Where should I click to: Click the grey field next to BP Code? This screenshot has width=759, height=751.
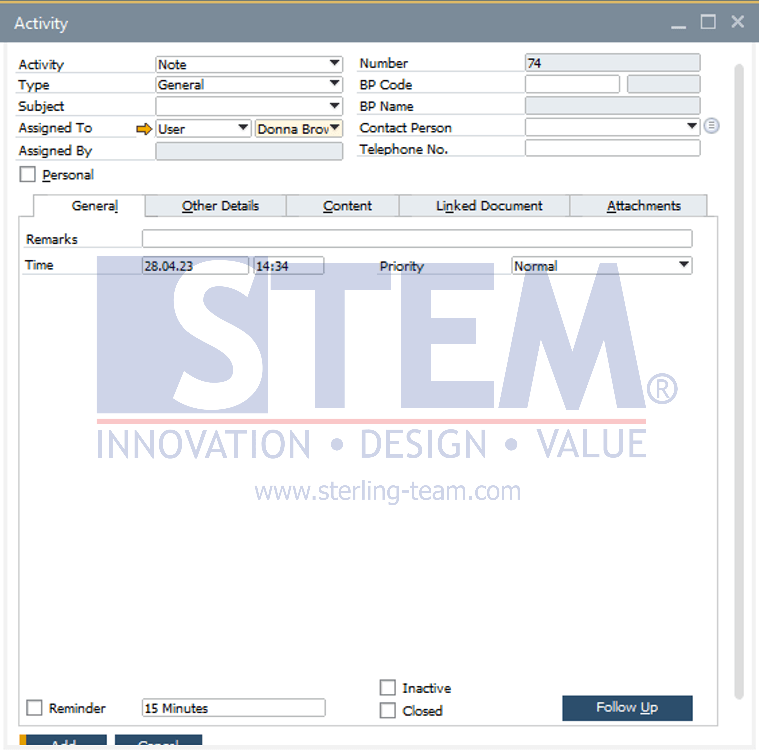(663, 84)
